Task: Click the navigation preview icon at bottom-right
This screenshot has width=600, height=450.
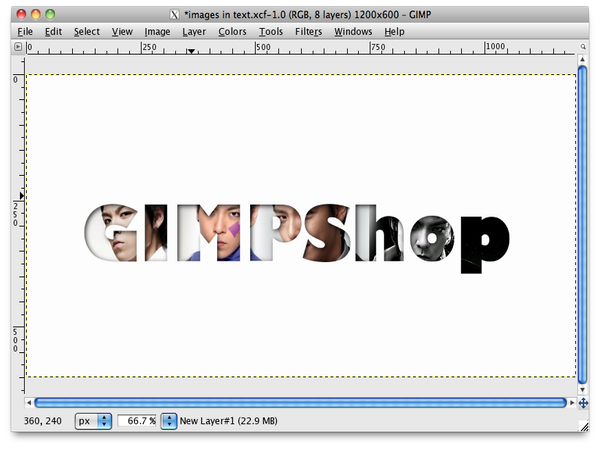Action: [583, 402]
